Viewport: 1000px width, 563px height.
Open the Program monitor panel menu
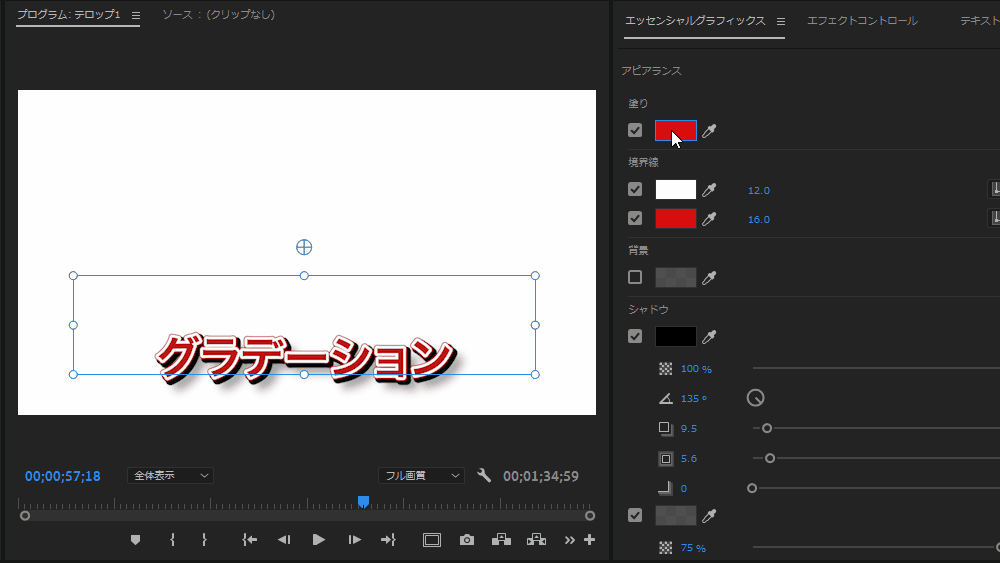click(x=136, y=15)
